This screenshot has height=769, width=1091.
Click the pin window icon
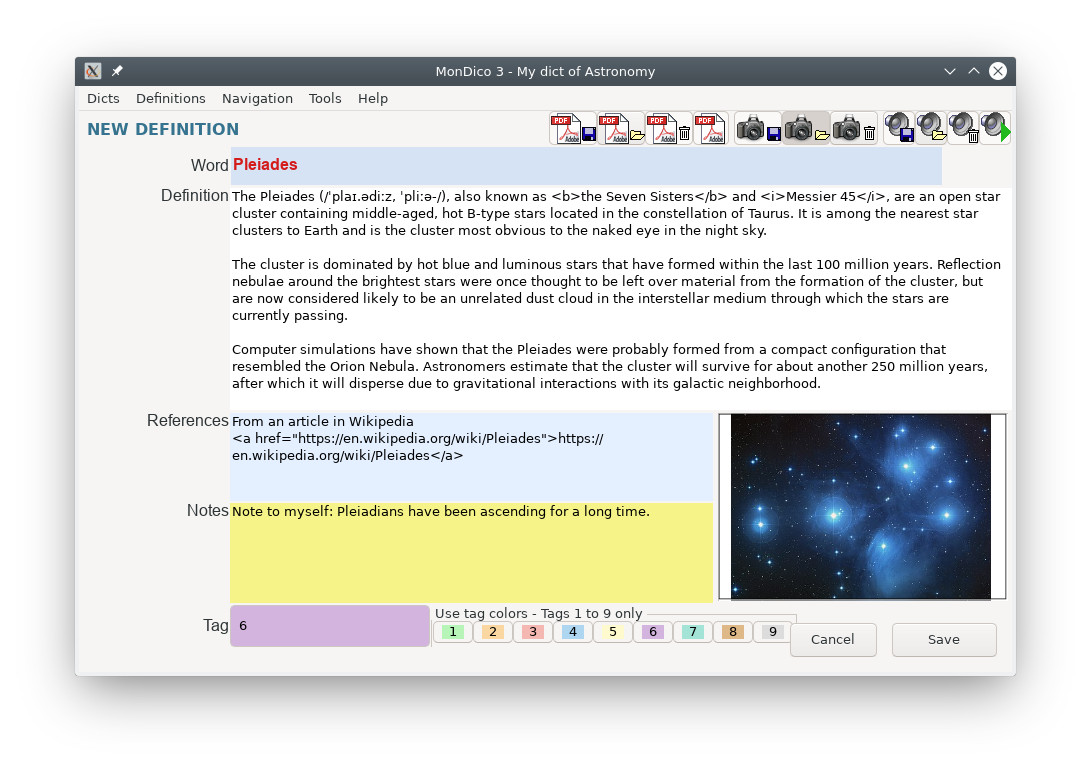[x=117, y=71]
